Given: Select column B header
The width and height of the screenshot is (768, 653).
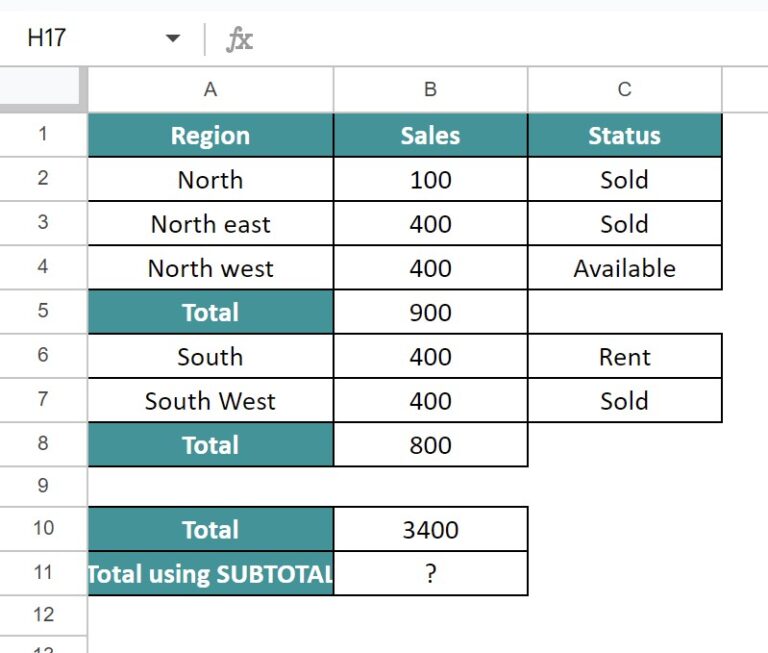Looking at the screenshot, I should (431, 90).
